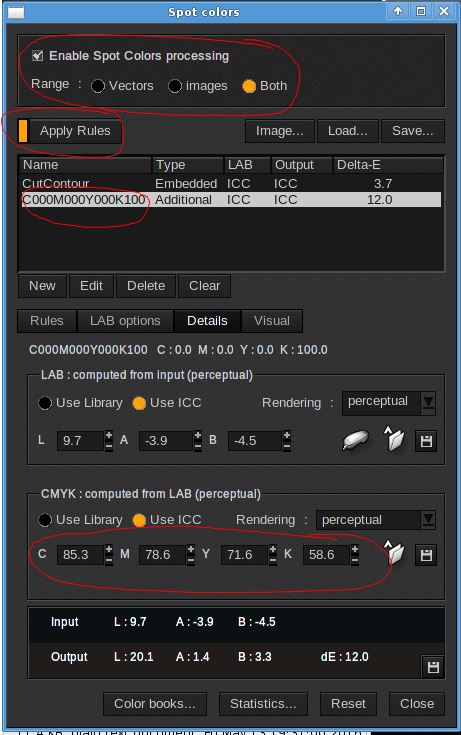The width and height of the screenshot is (461, 735).
Task: Click save disk icon beside dE output
Action: tap(433, 667)
